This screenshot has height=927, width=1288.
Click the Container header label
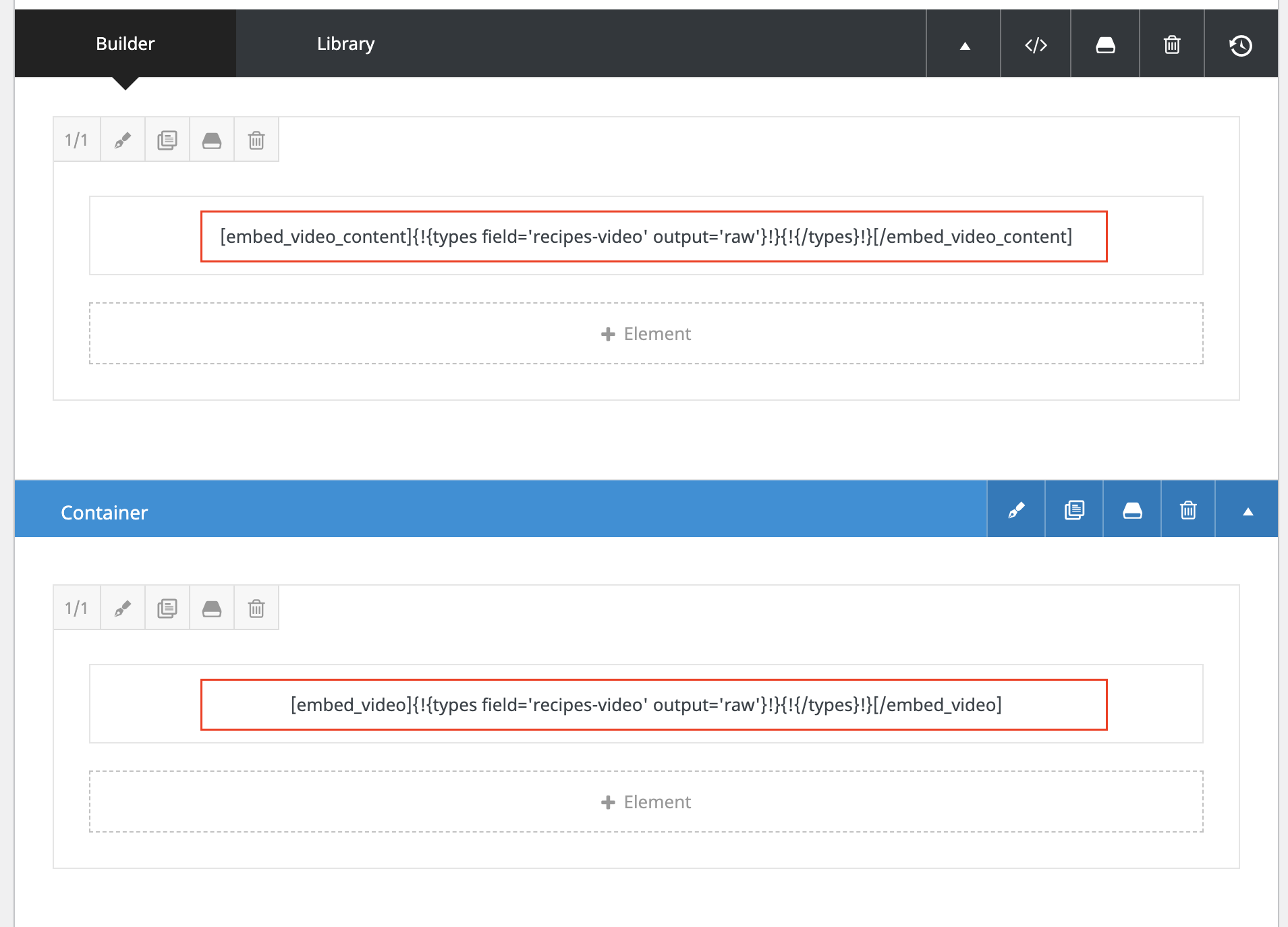click(104, 513)
